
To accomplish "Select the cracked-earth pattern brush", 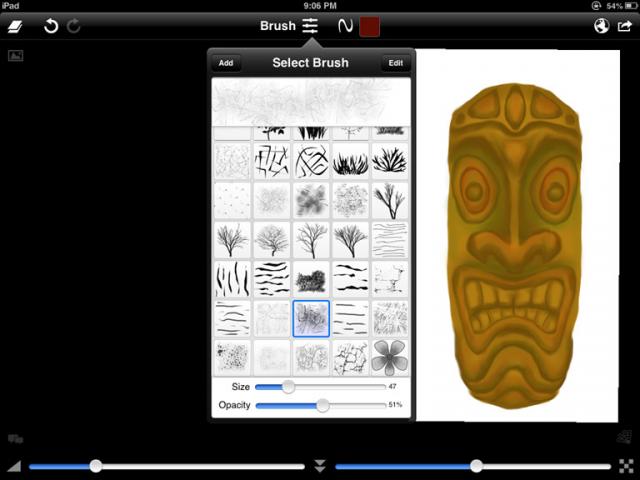I will [x=351, y=357].
